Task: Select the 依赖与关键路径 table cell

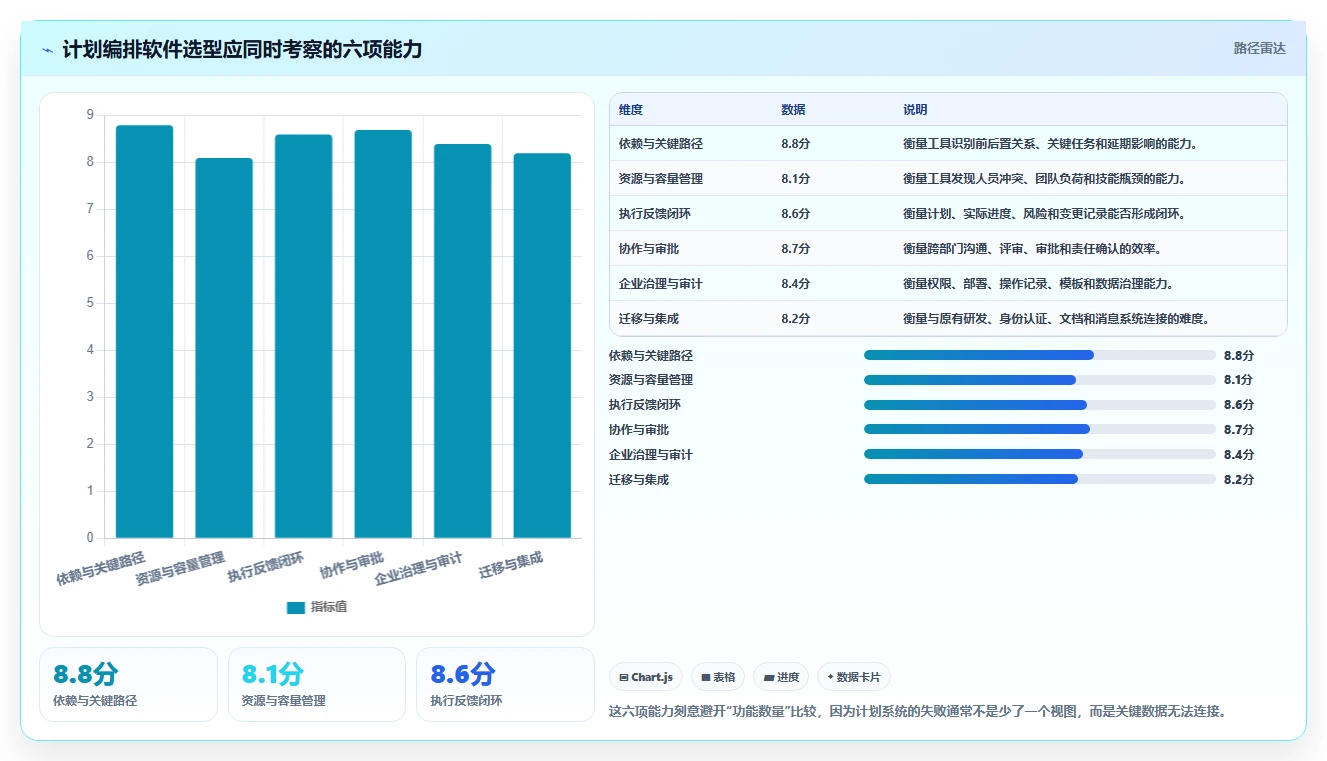Action: point(661,144)
